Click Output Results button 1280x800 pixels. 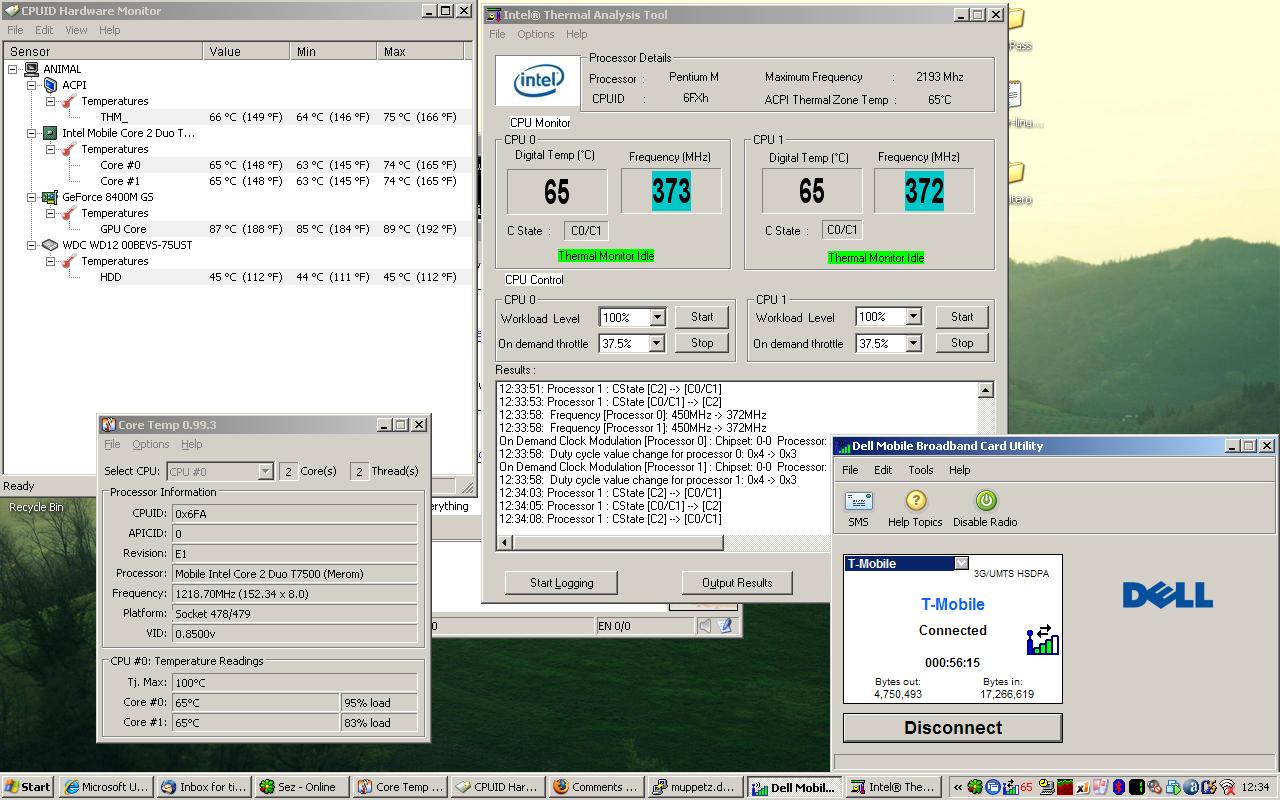[737, 583]
